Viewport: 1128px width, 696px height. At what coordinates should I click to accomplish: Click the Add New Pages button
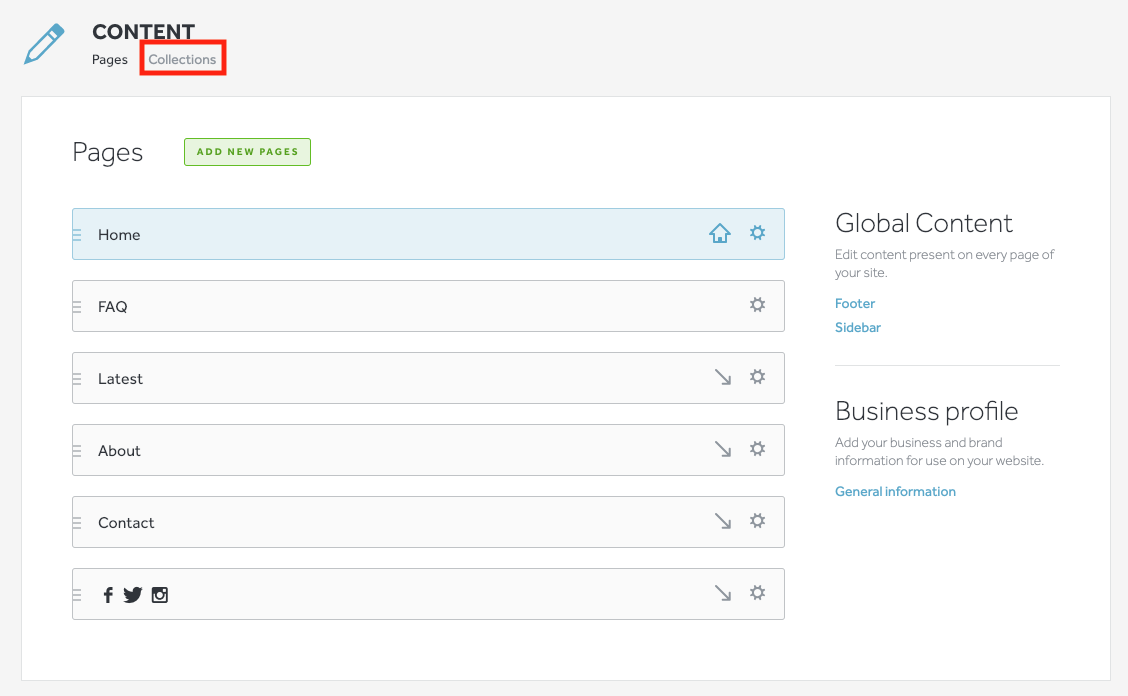tap(247, 152)
